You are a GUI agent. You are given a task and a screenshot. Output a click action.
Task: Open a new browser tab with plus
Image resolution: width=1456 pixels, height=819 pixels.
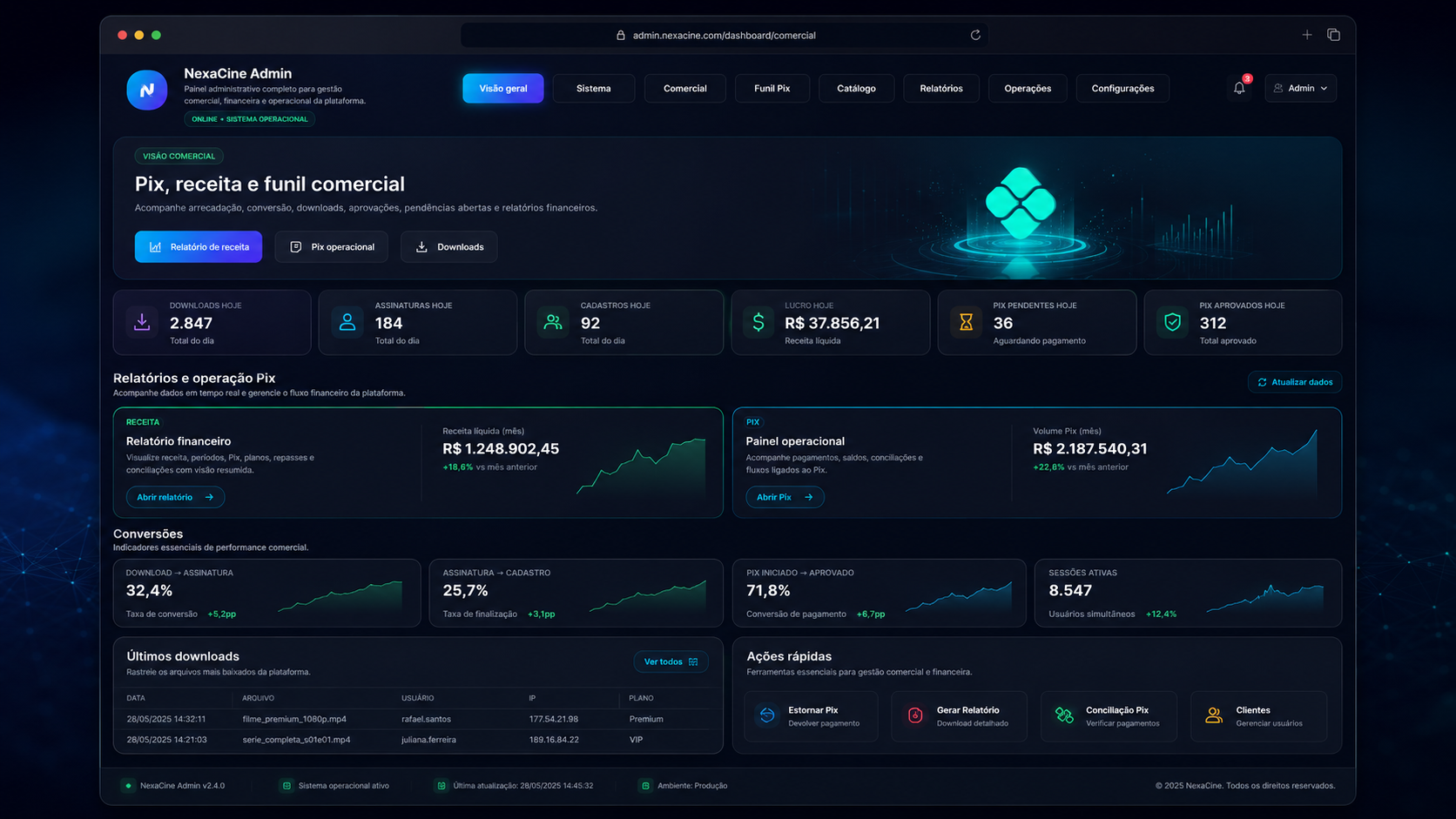1307,35
